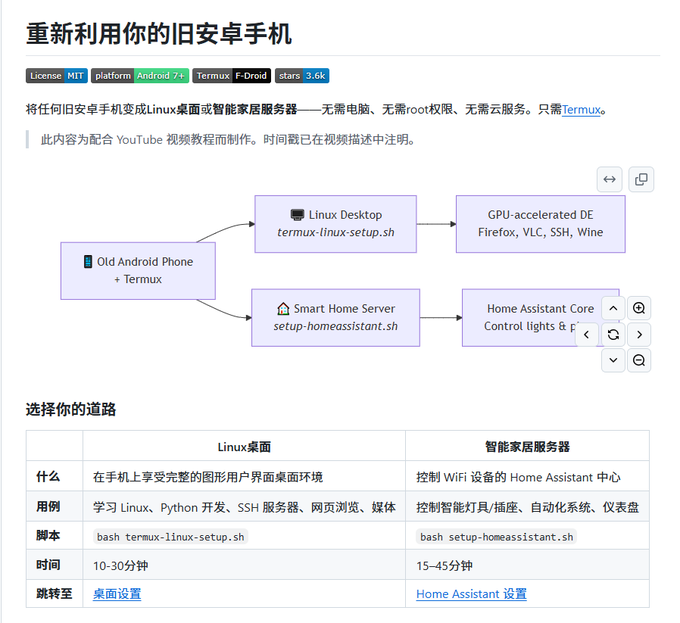Click the 时间 row label

click(48, 564)
